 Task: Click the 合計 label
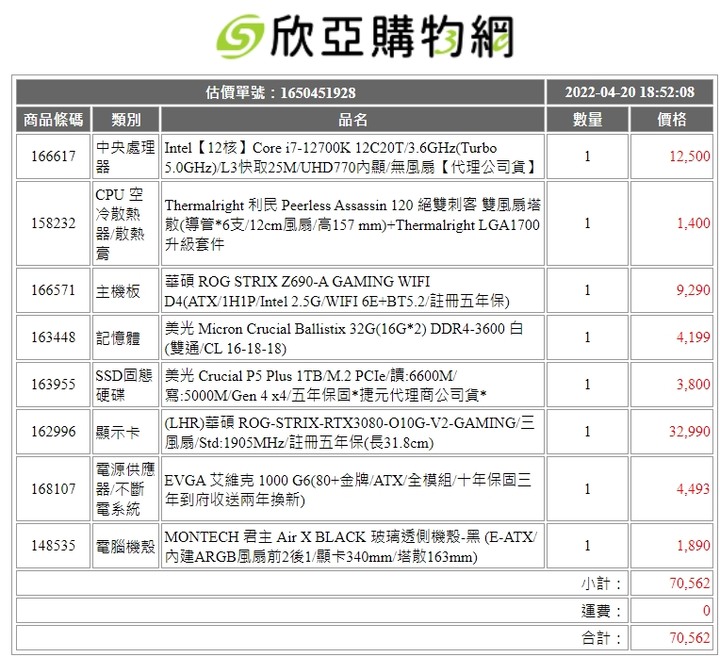(602, 638)
